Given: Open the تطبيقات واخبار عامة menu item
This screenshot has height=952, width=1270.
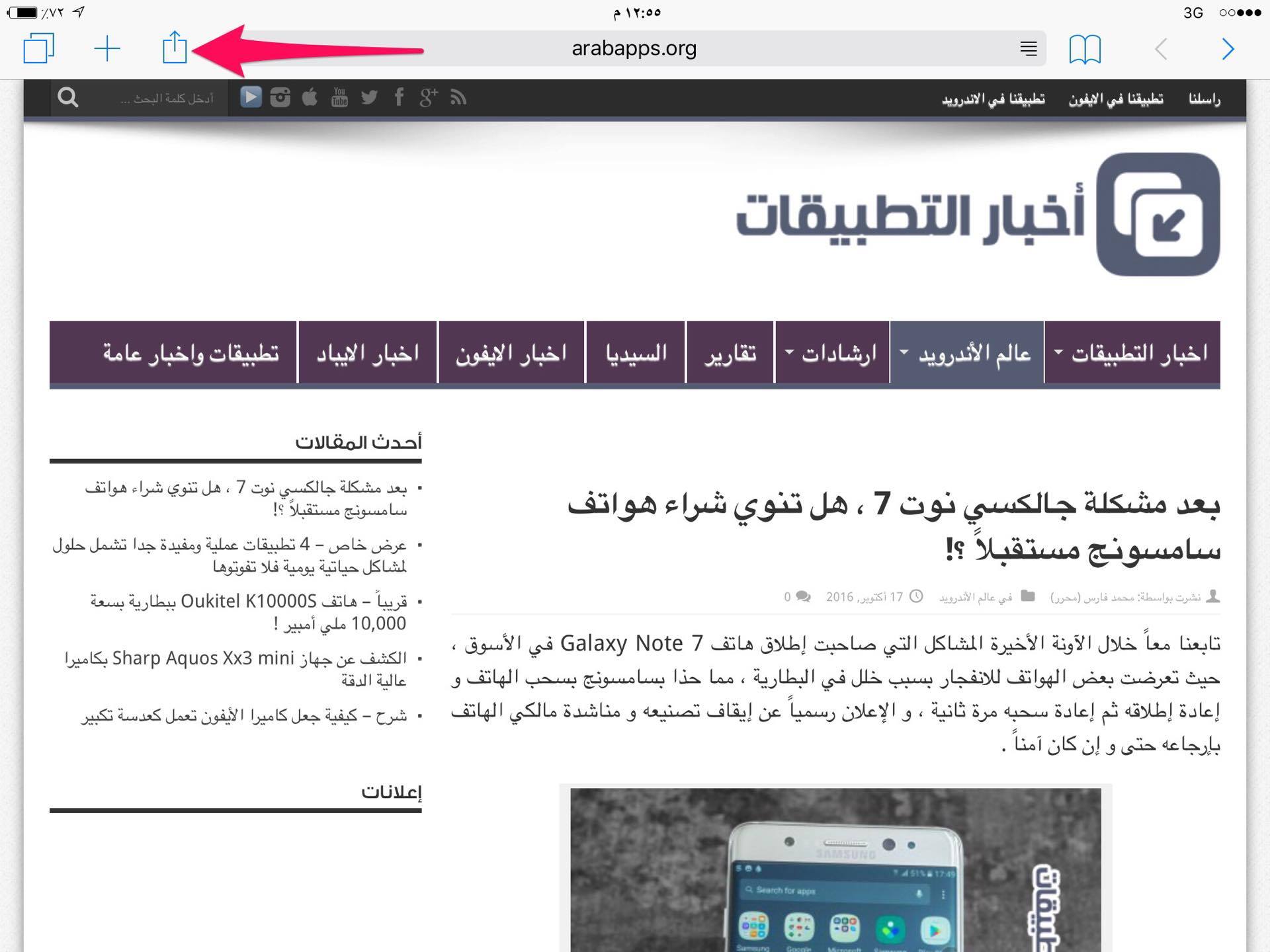Looking at the screenshot, I should (173, 352).
